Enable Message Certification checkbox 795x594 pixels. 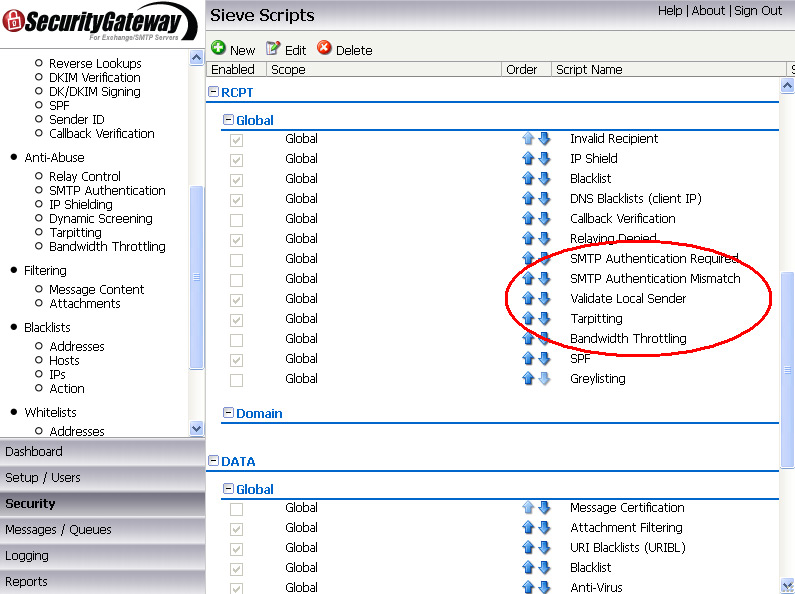point(236,509)
